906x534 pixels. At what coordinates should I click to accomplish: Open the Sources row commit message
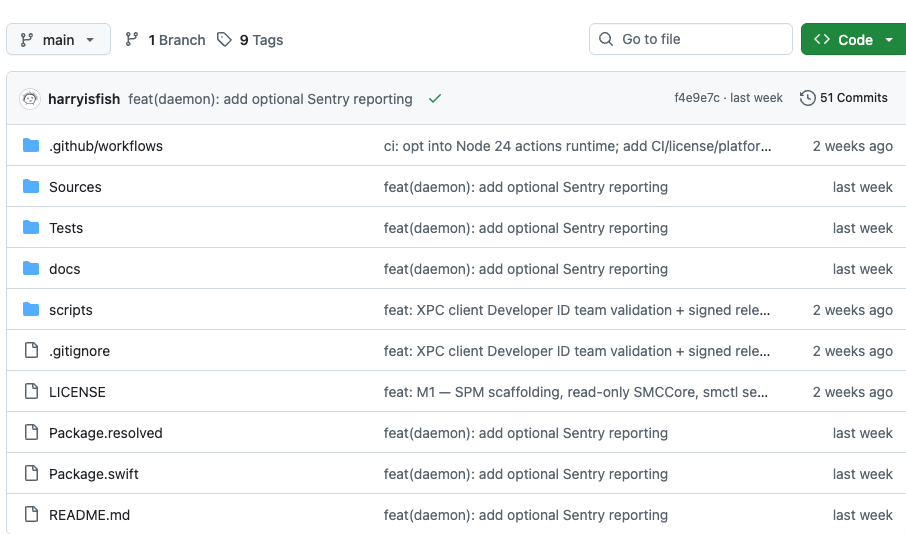pyautogui.click(x=526, y=187)
